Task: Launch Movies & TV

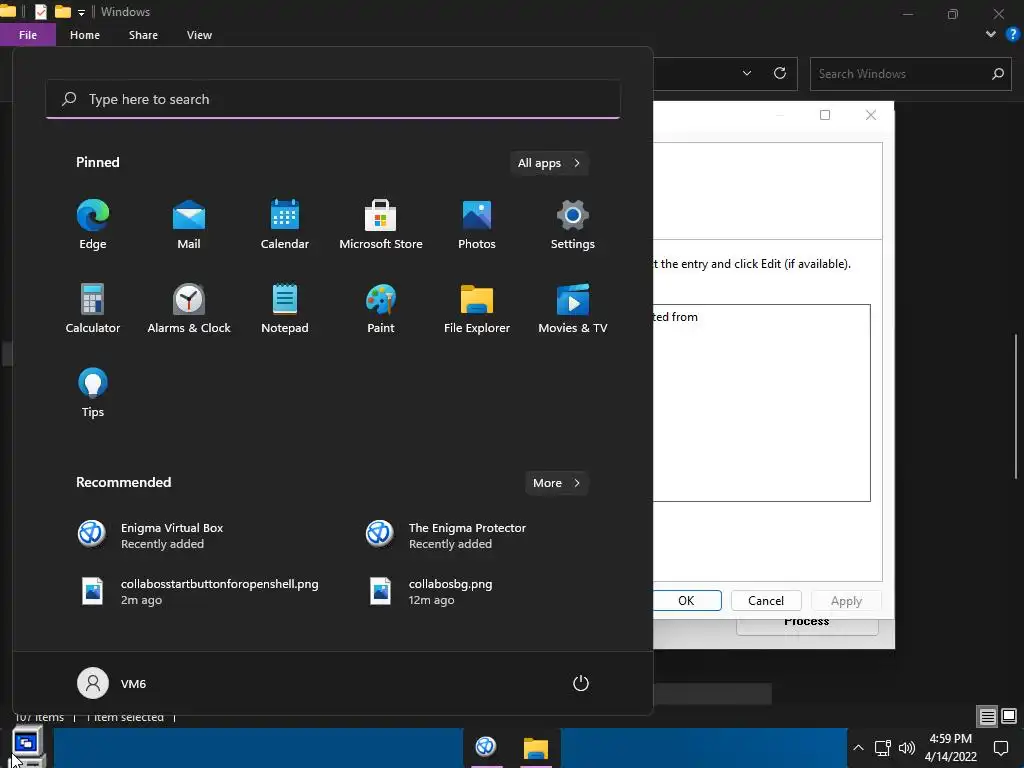Action: [573, 309]
